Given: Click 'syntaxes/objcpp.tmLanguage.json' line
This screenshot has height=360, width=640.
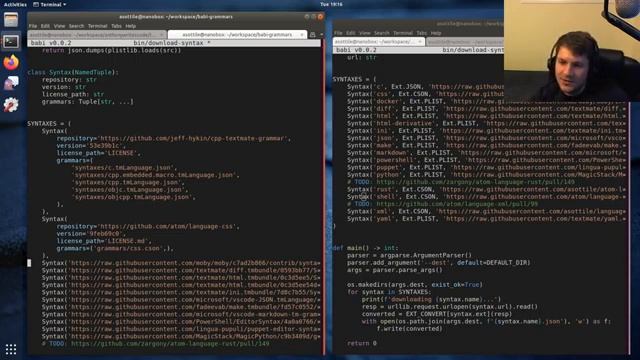Looking at the screenshot, I should [x=133, y=197].
